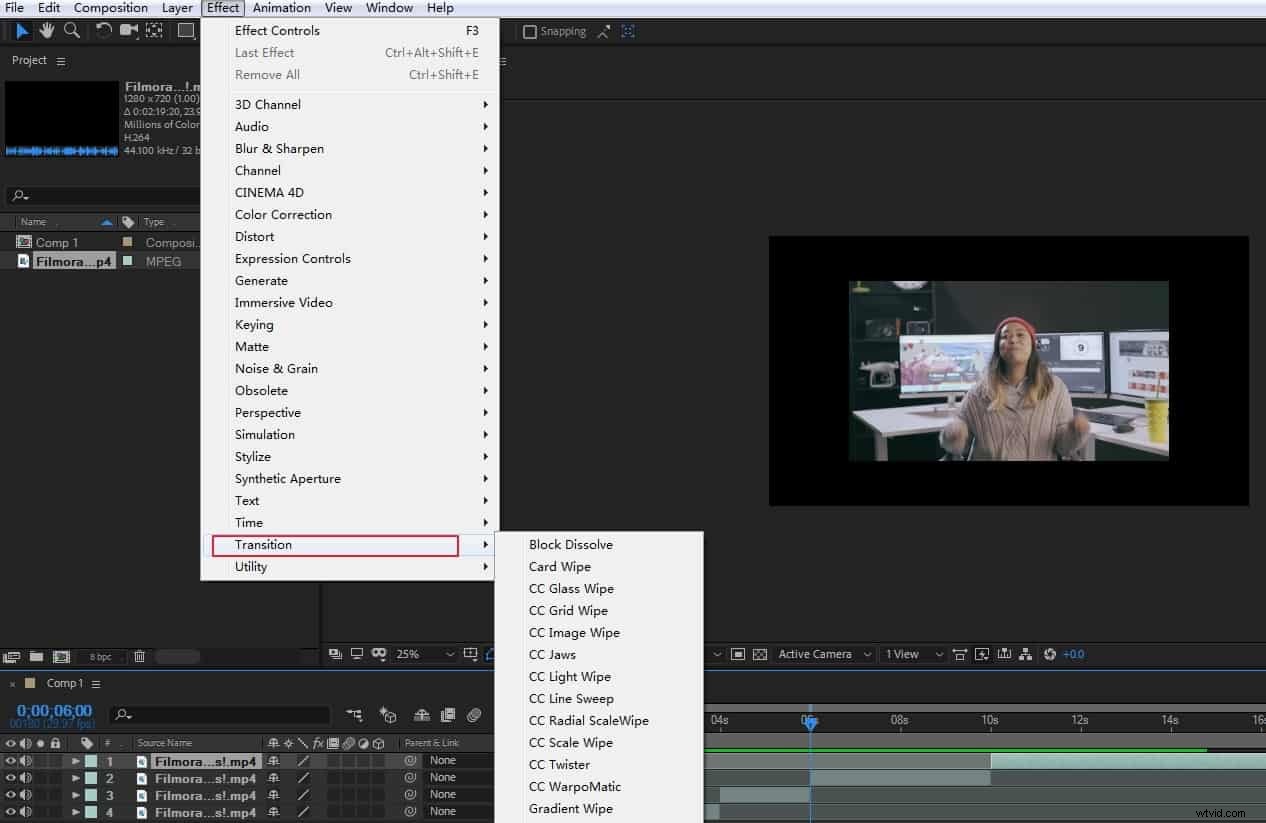
Task: Select the Zoom tool in the toolbar
Action: coord(71,31)
